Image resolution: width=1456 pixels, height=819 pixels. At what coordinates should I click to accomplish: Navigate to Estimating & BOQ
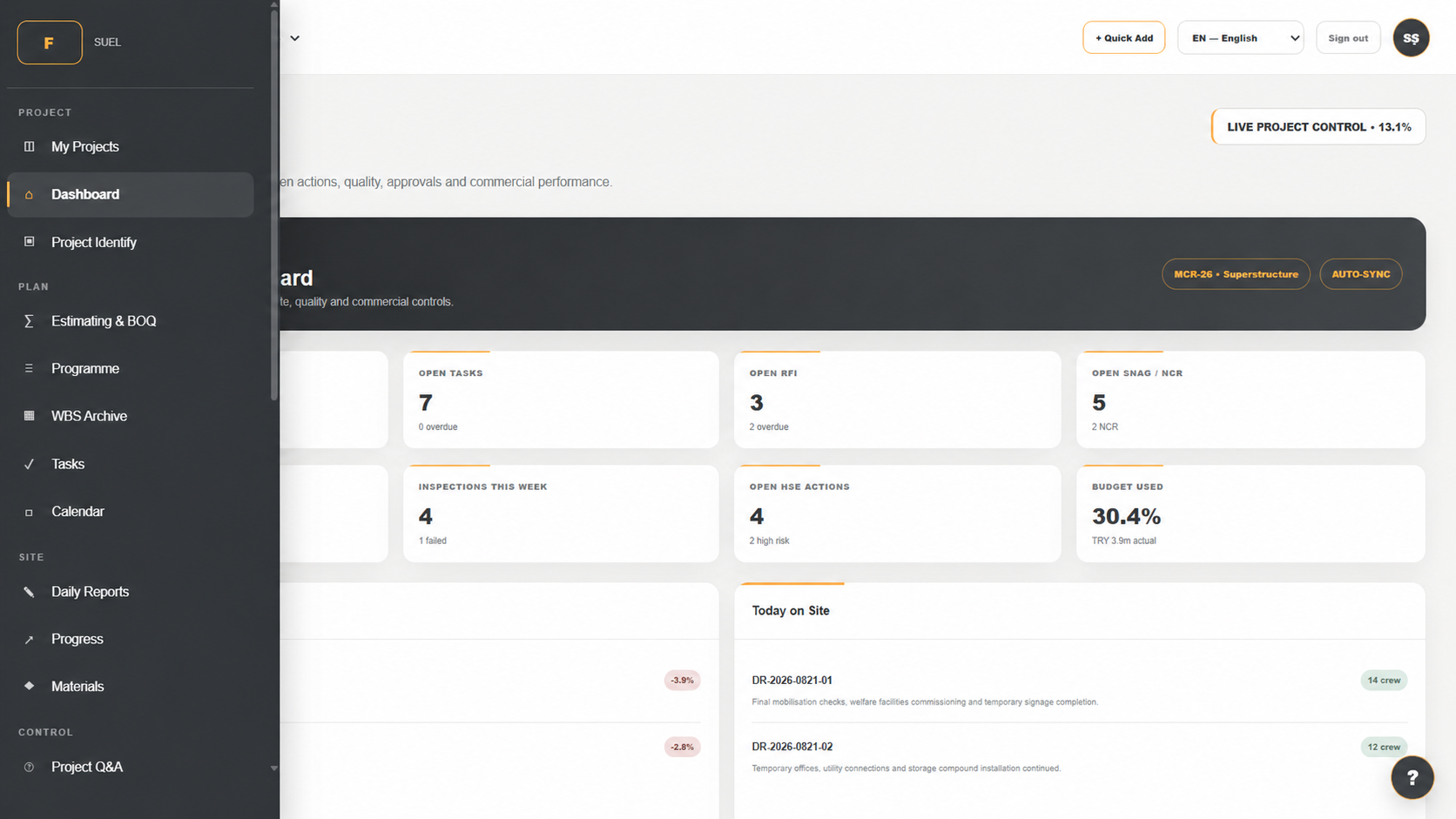[x=131, y=321]
